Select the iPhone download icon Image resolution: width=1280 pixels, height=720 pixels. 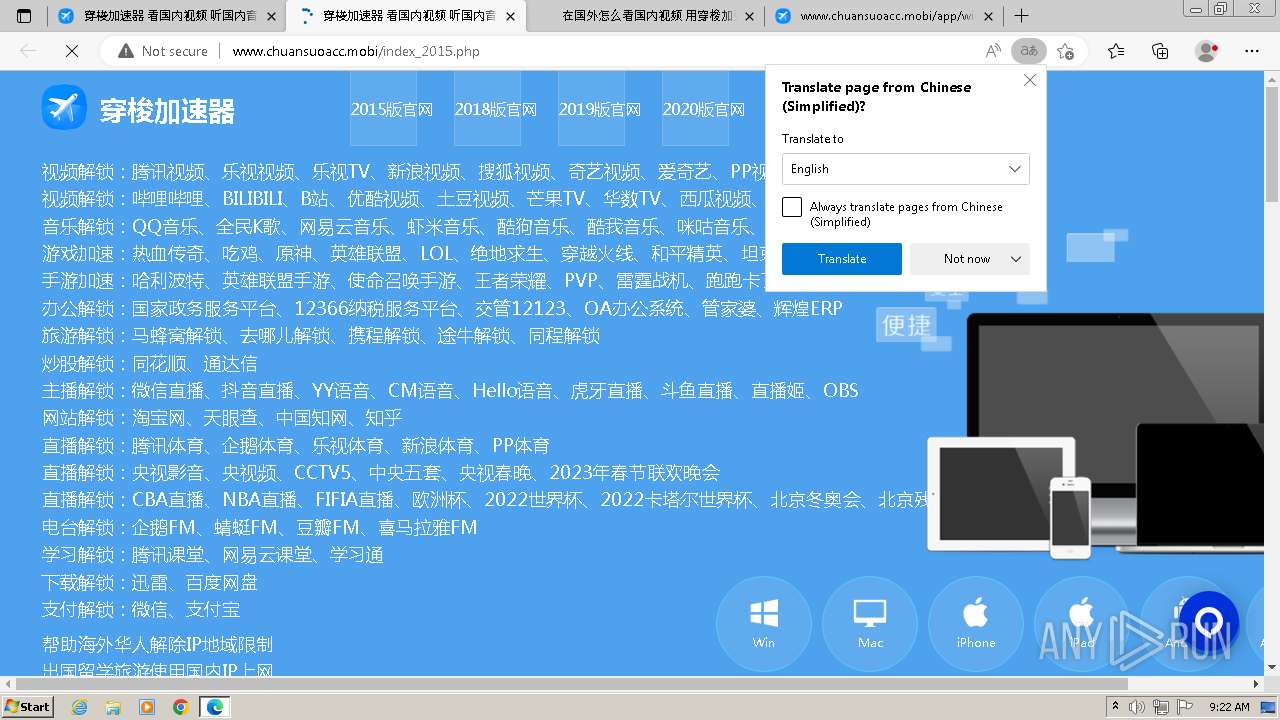pos(976,623)
